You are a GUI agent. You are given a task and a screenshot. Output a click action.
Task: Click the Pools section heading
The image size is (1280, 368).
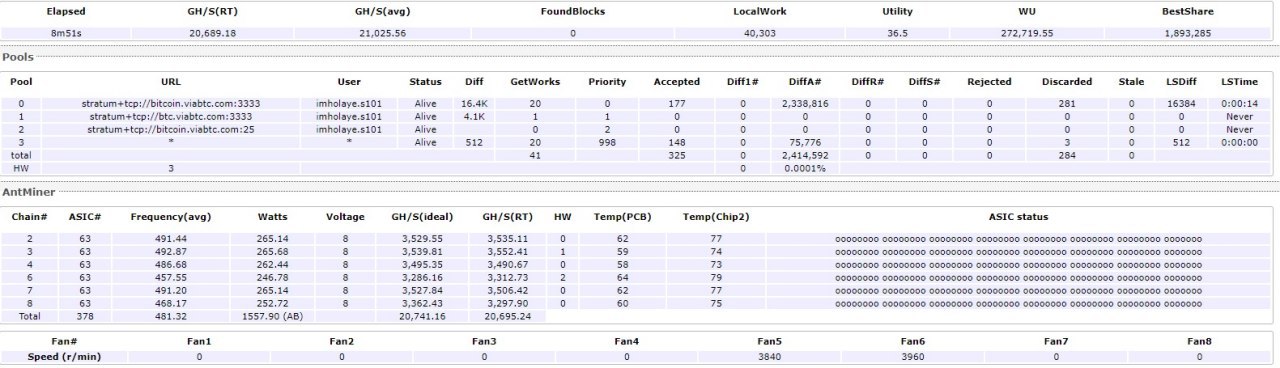[18, 57]
